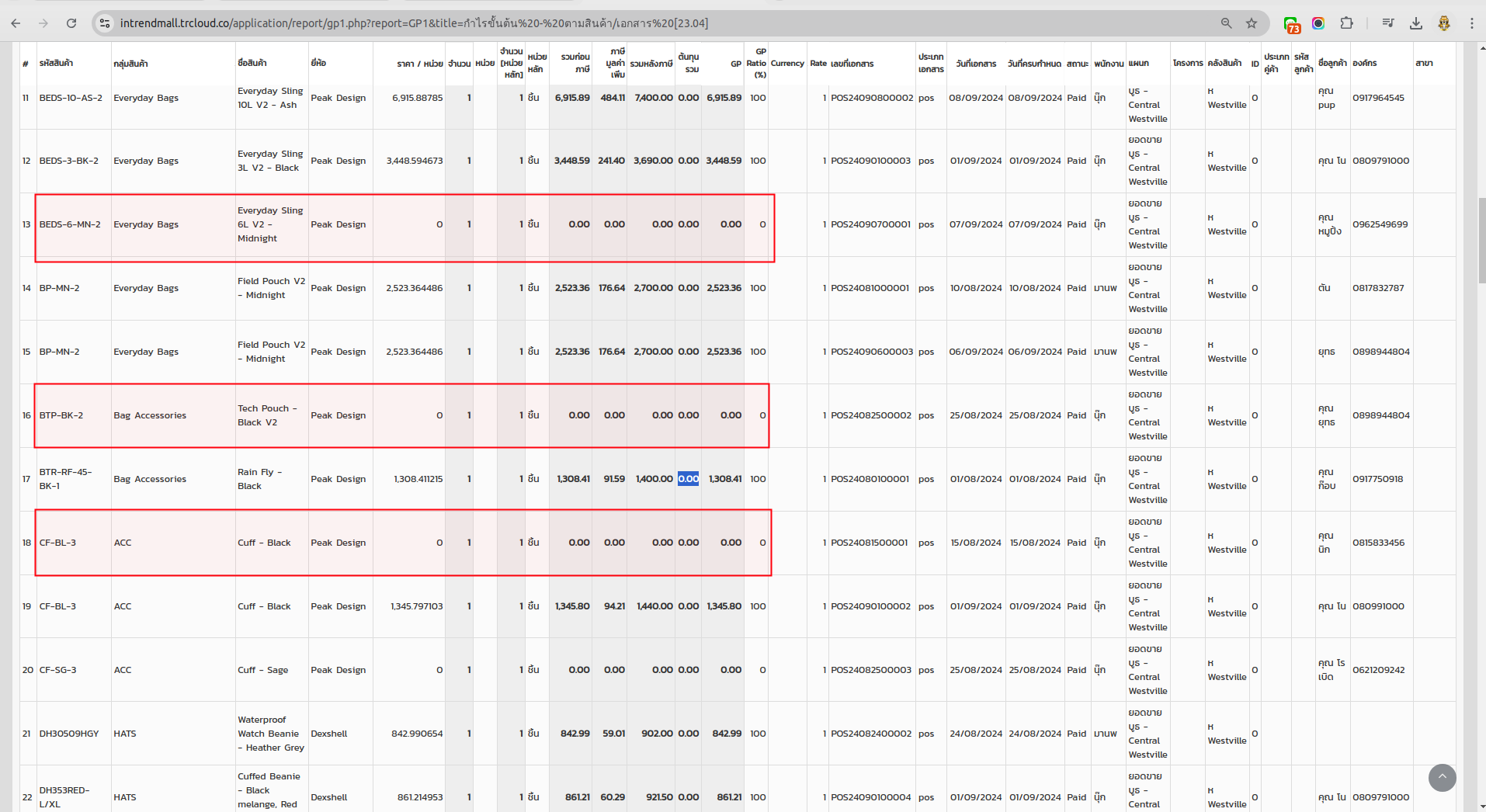Click document number POS24080100001
This screenshot has height=812, width=1486.
[x=870, y=479]
